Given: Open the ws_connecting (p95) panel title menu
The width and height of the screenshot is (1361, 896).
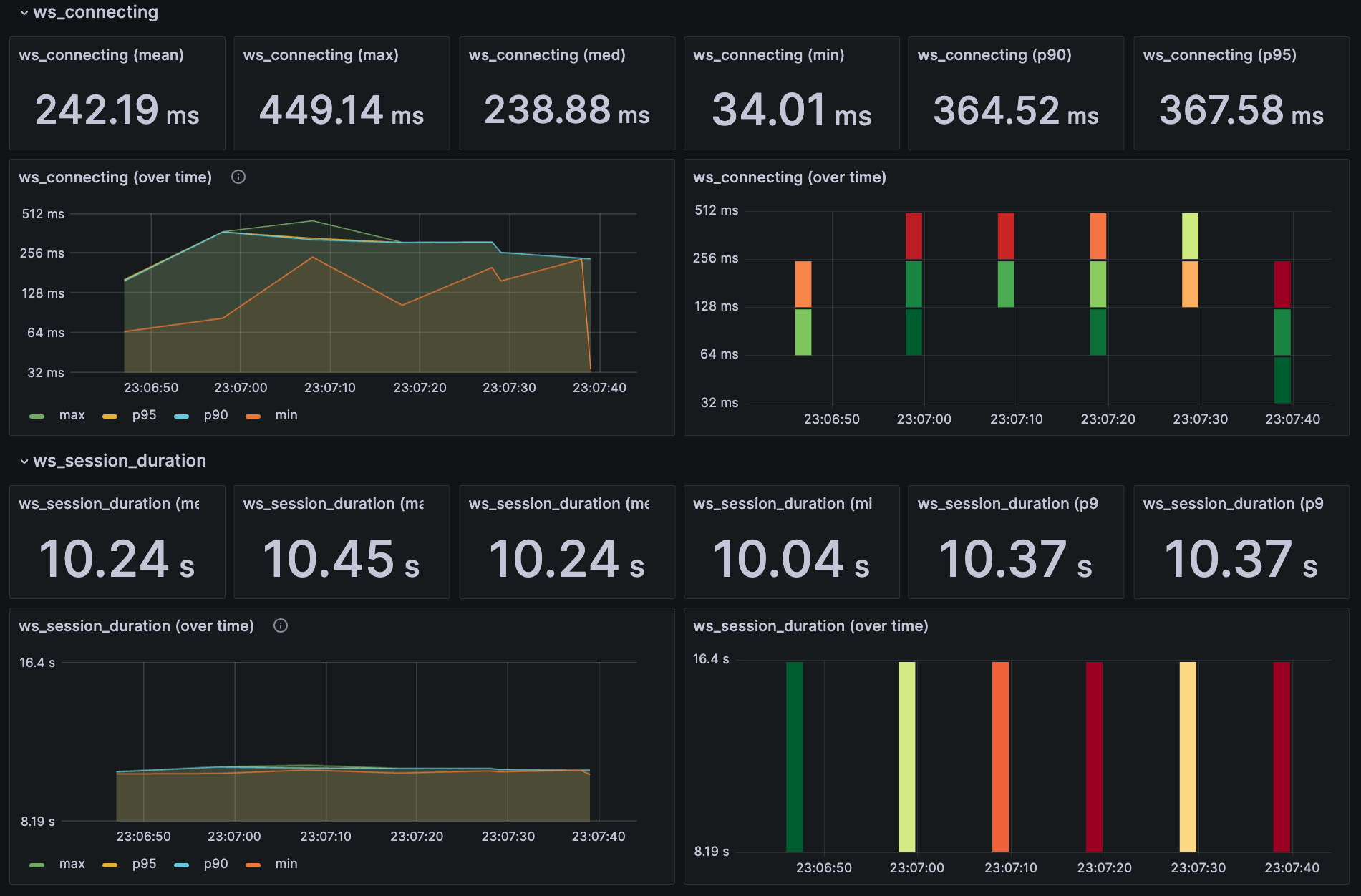Looking at the screenshot, I should pos(1219,55).
